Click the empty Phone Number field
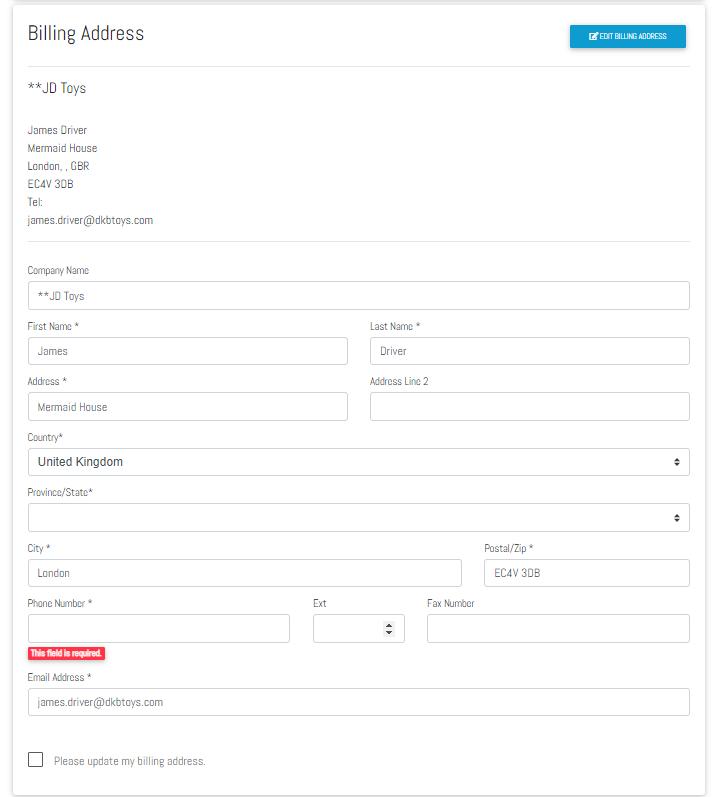This screenshot has height=797, width=719. coord(159,628)
